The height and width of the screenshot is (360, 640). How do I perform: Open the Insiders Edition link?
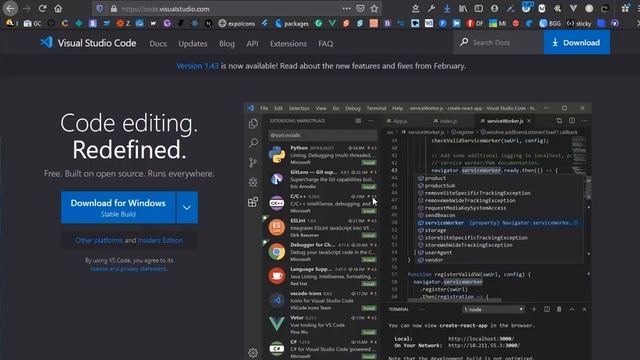(160, 240)
